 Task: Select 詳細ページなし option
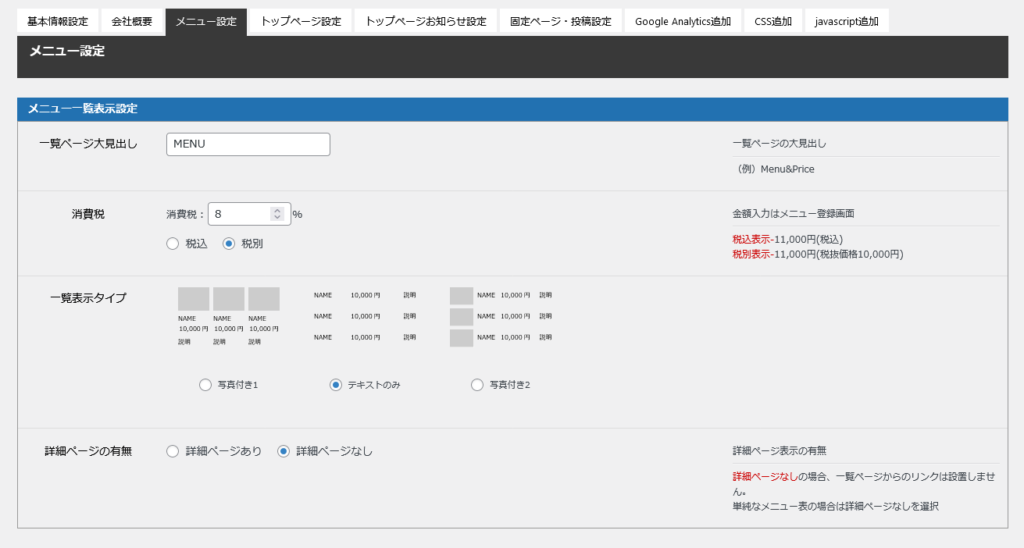(x=284, y=451)
